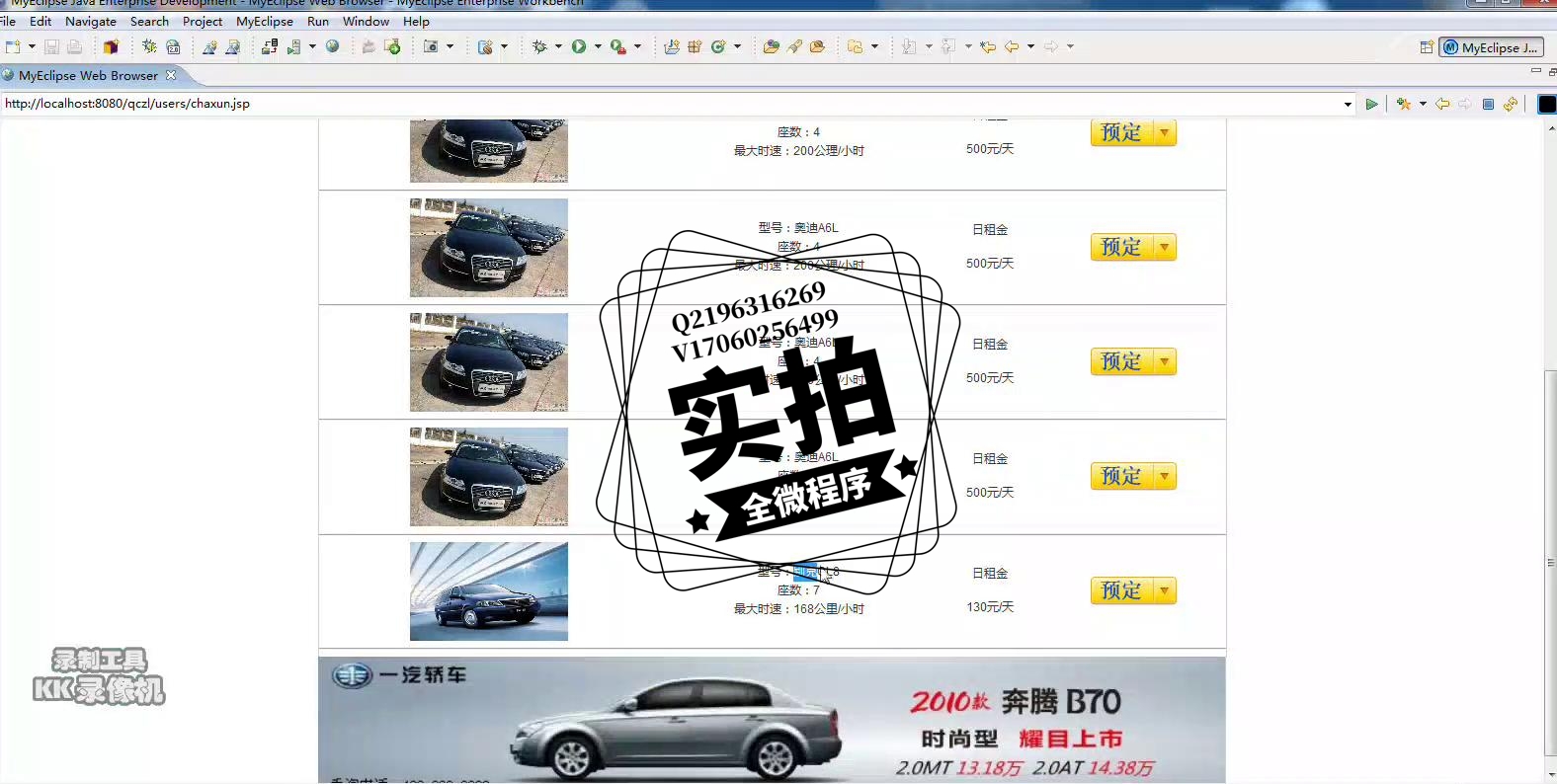This screenshot has width=1557, height=784.
Task: Click 预定 in the 130元/天 row
Action: [x=1133, y=590]
